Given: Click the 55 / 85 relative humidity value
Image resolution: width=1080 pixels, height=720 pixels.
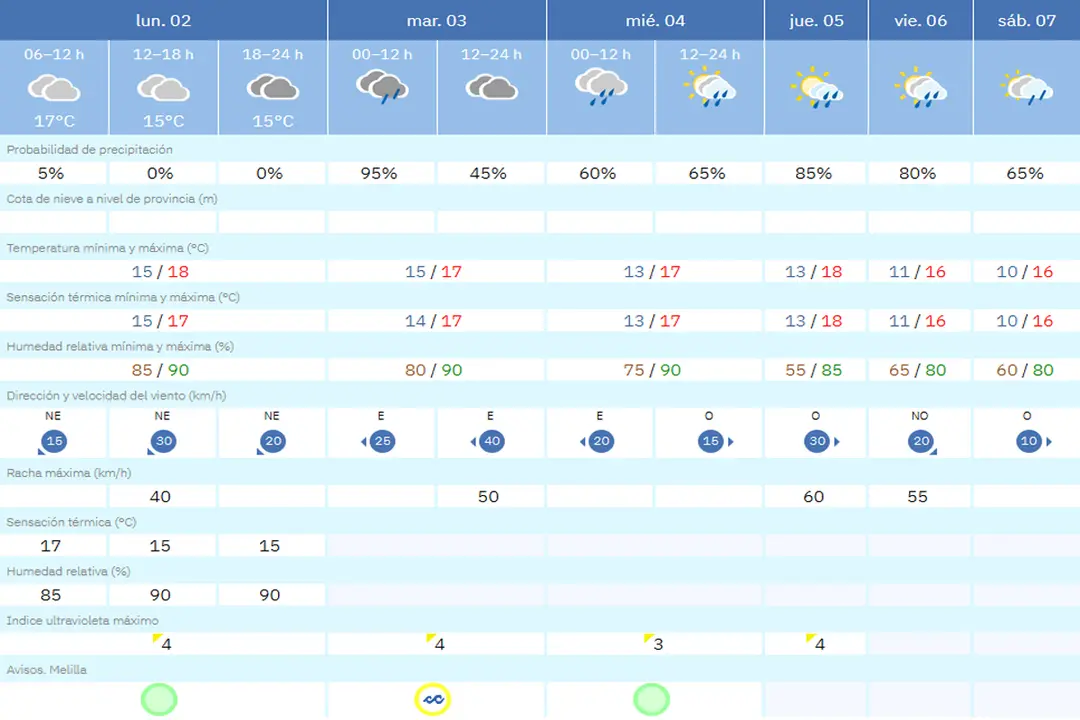Looking at the screenshot, I should click(x=814, y=370).
